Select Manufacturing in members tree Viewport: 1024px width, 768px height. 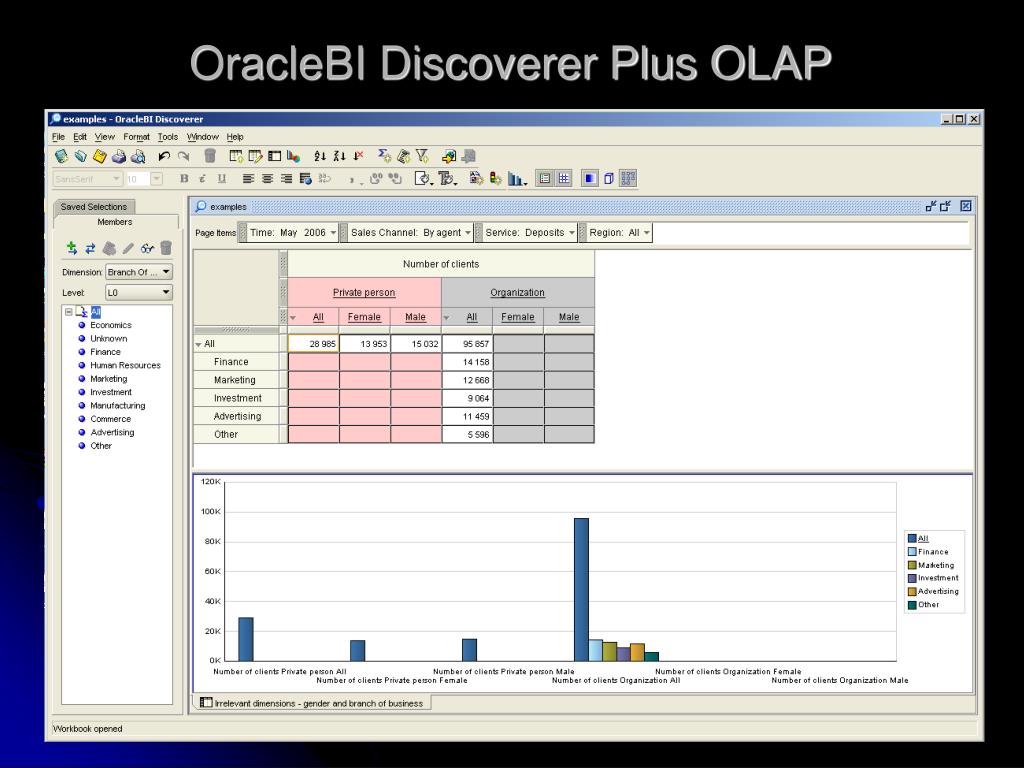click(x=118, y=406)
